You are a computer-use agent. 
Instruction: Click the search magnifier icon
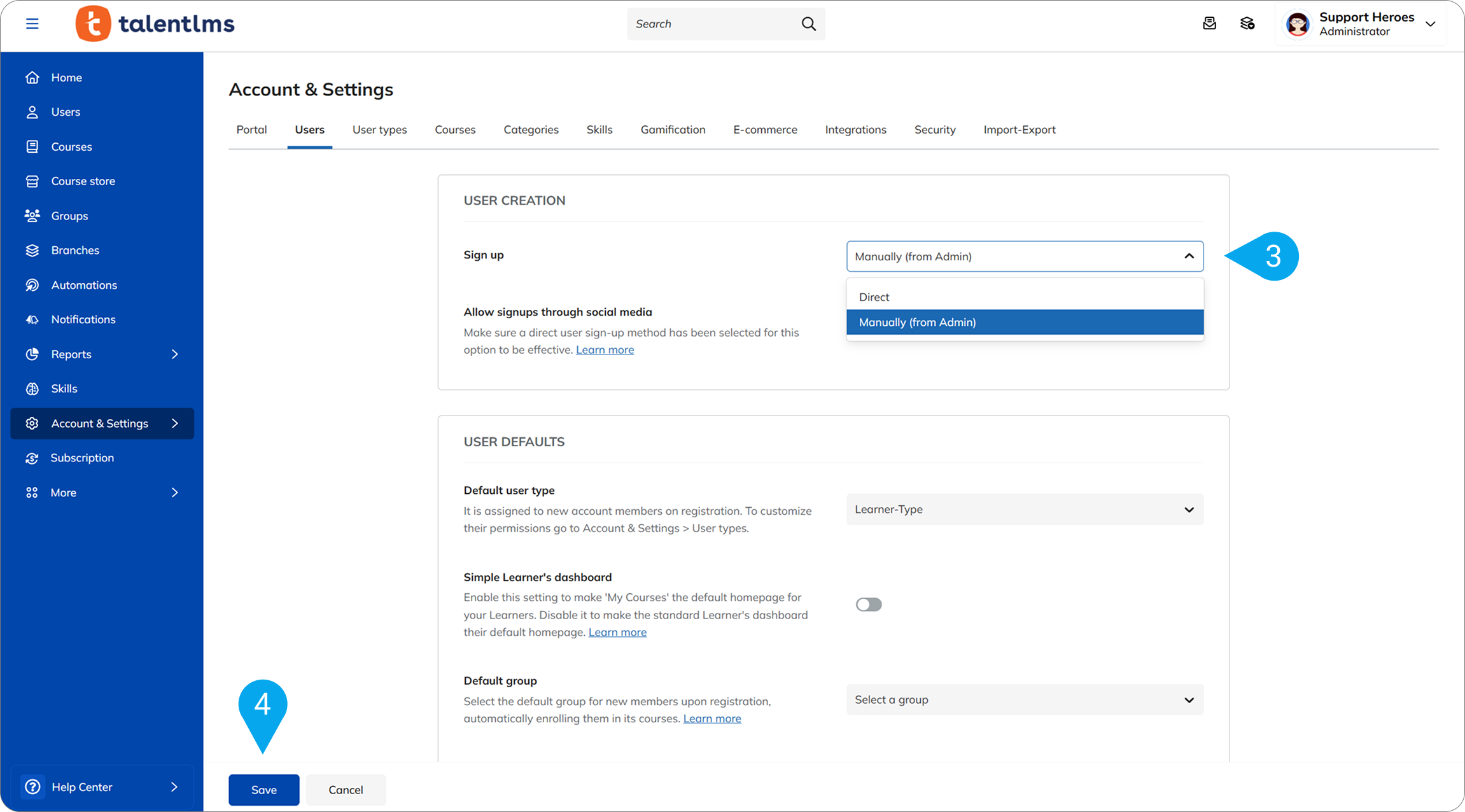(x=808, y=24)
